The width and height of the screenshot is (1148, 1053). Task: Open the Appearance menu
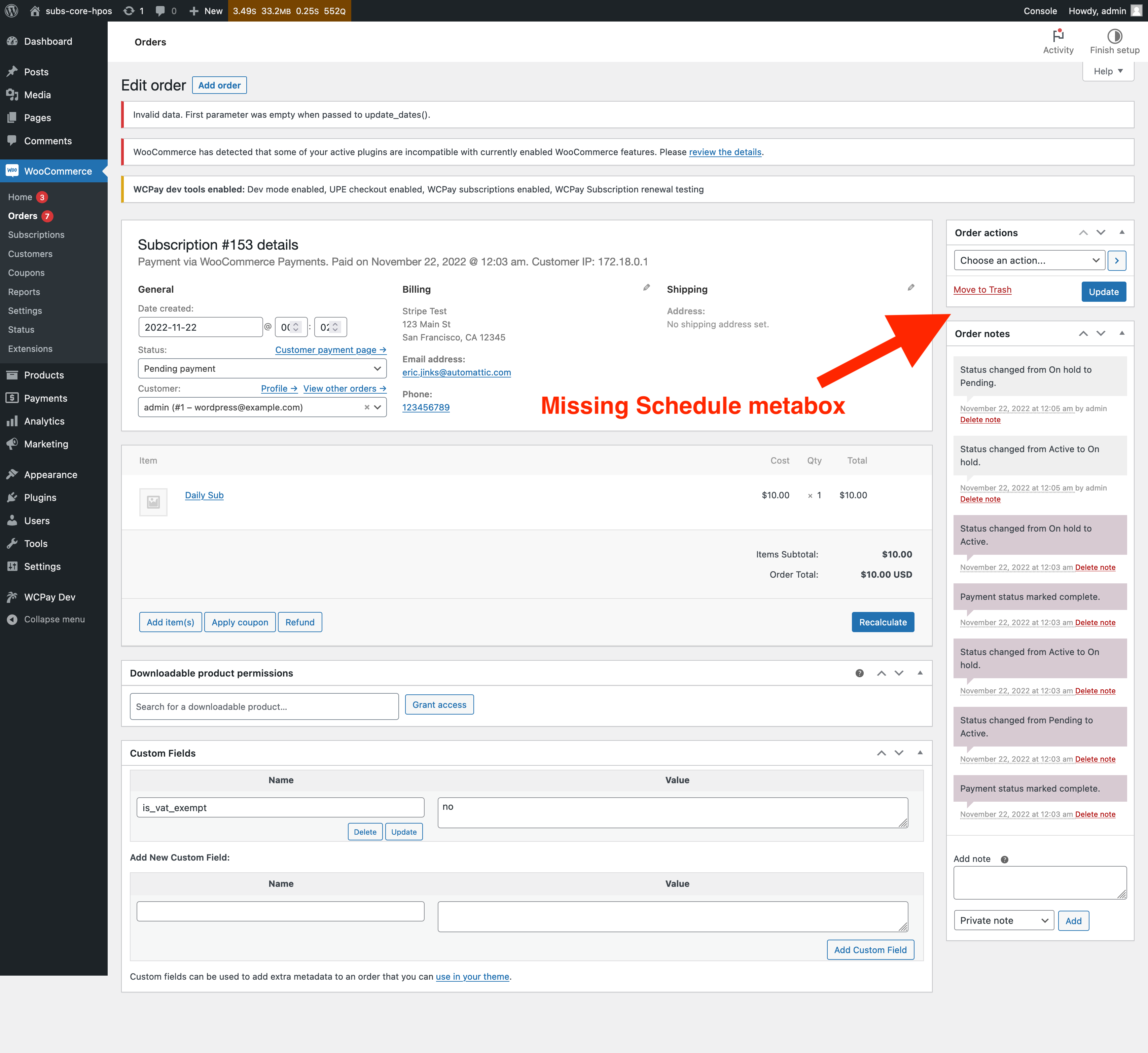[50, 474]
